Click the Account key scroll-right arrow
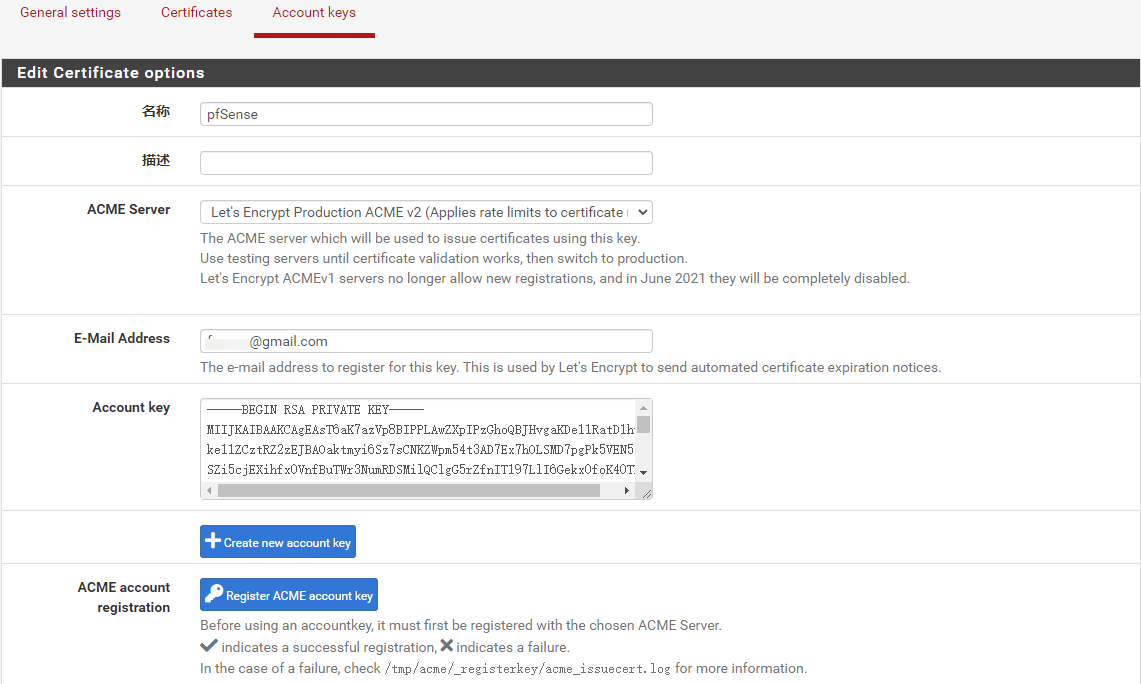The height and width of the screenshot is (684, 1141). [627, 491]
